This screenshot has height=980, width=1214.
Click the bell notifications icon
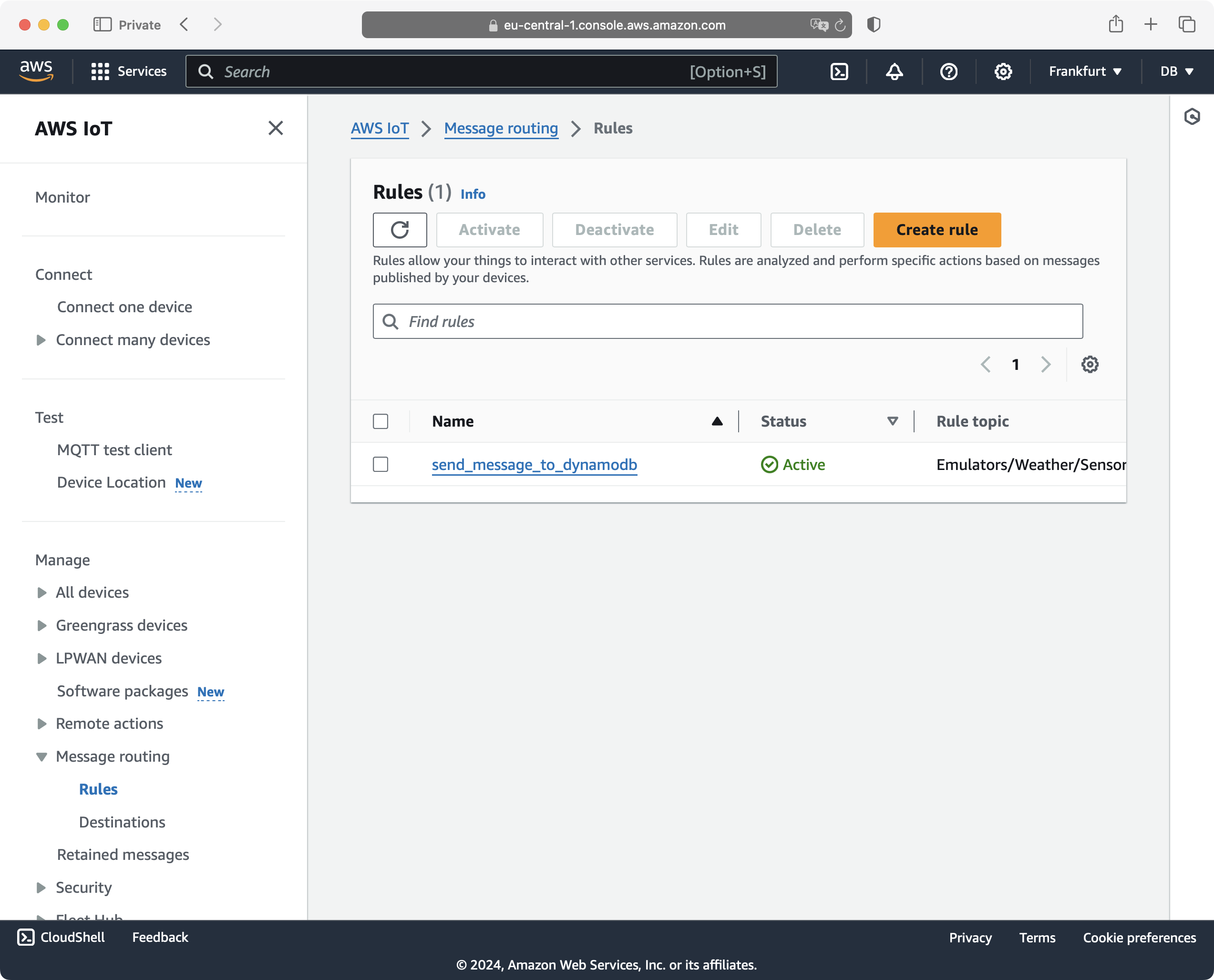click(x=894, y=71)
